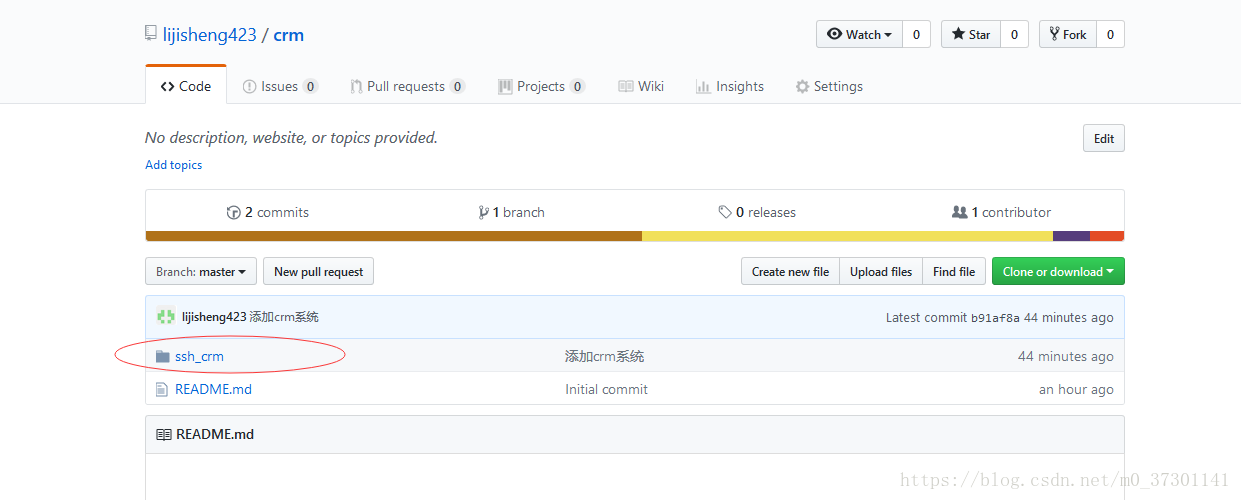Viewport: 1241px width, 500px height.
Task: Click the README.md preview header title
Action: (215, 435)
